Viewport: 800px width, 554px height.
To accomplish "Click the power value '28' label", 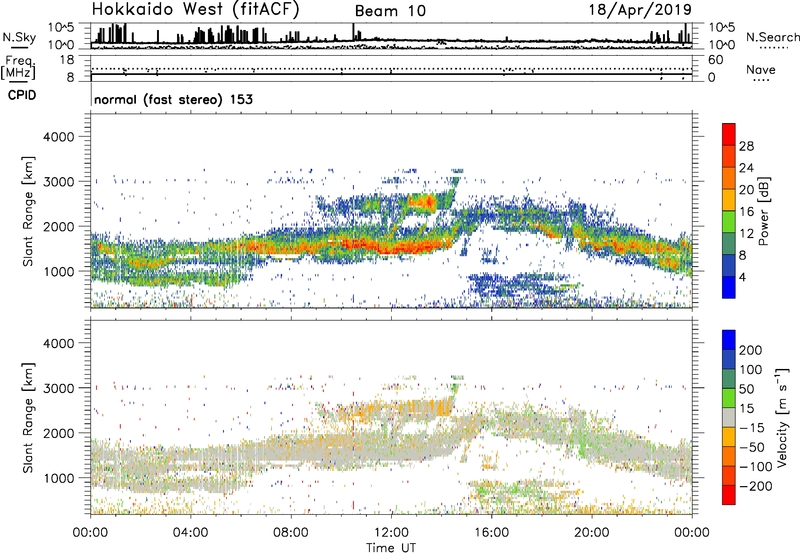I will (x=746, y=146).
